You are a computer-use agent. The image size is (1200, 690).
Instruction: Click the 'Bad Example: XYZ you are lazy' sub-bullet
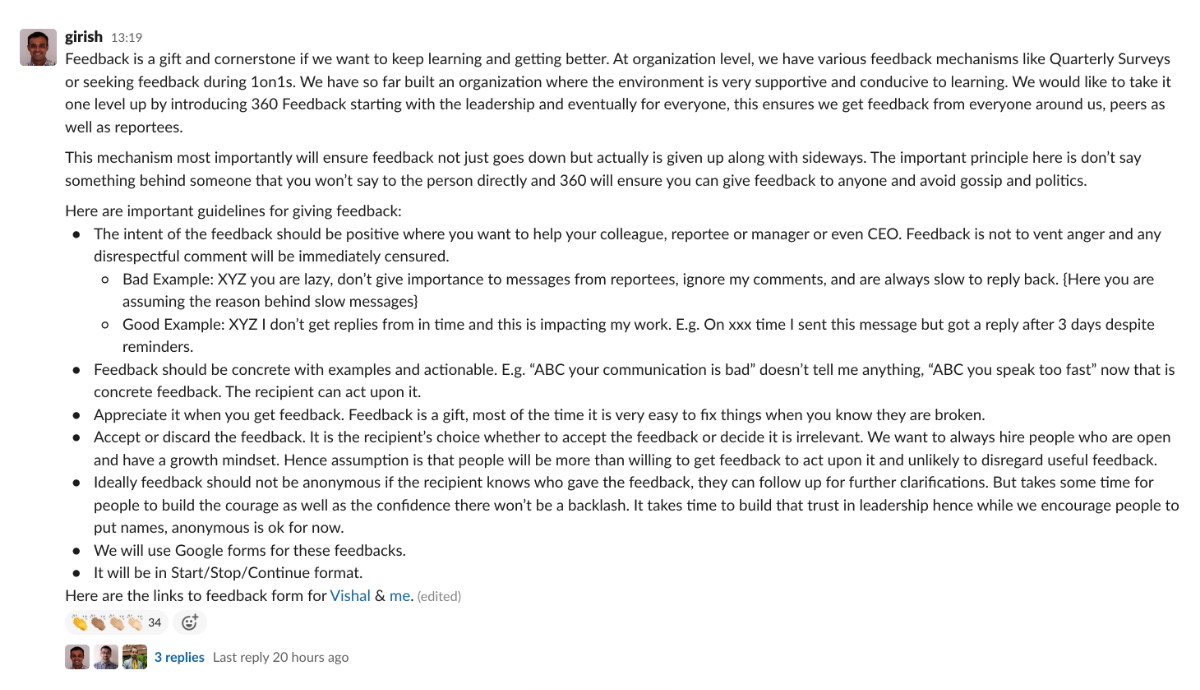point(400,279)
